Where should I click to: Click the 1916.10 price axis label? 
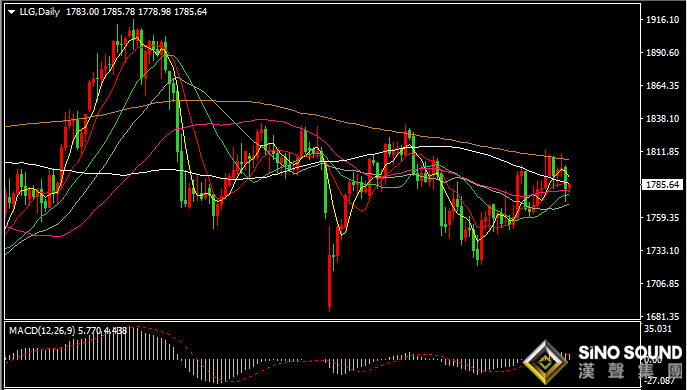[662, 20]
